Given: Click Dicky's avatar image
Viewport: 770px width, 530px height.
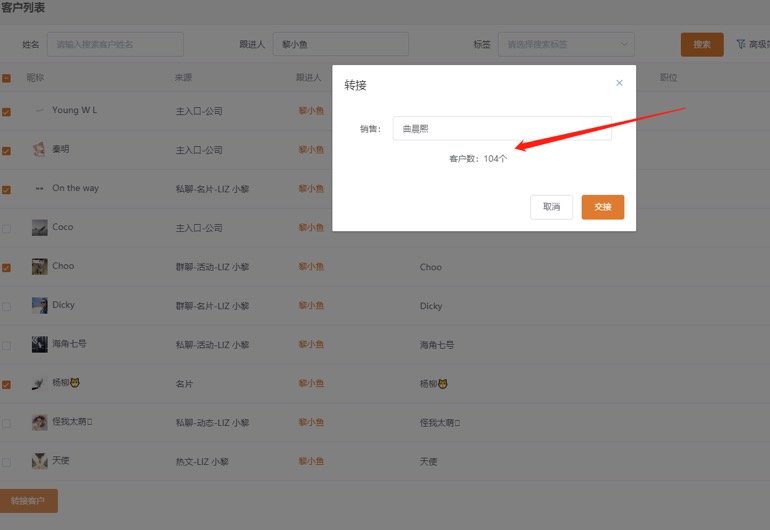Looking at the screenshot, I should click(39, 306).
